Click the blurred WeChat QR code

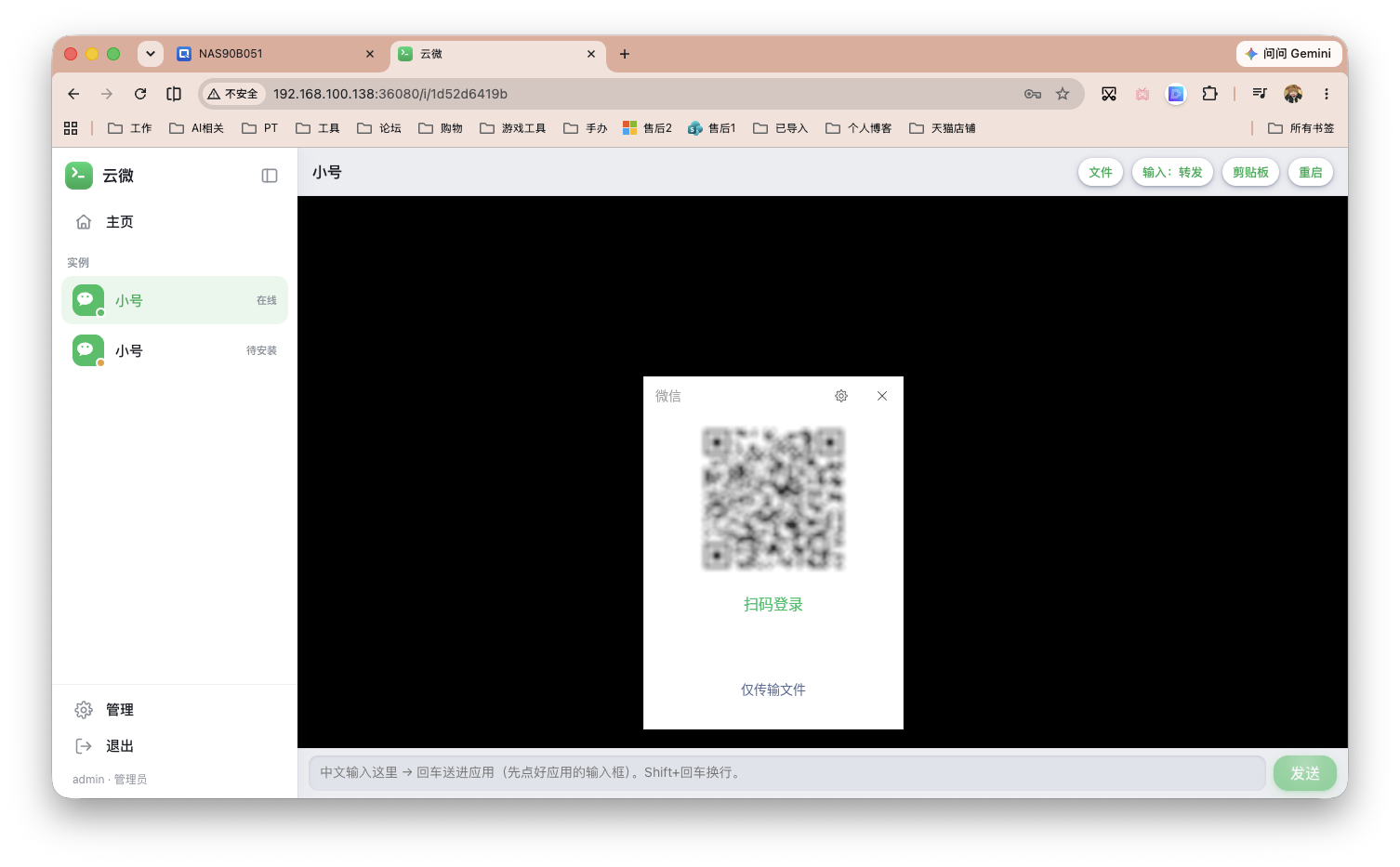[x=773, y=498]
